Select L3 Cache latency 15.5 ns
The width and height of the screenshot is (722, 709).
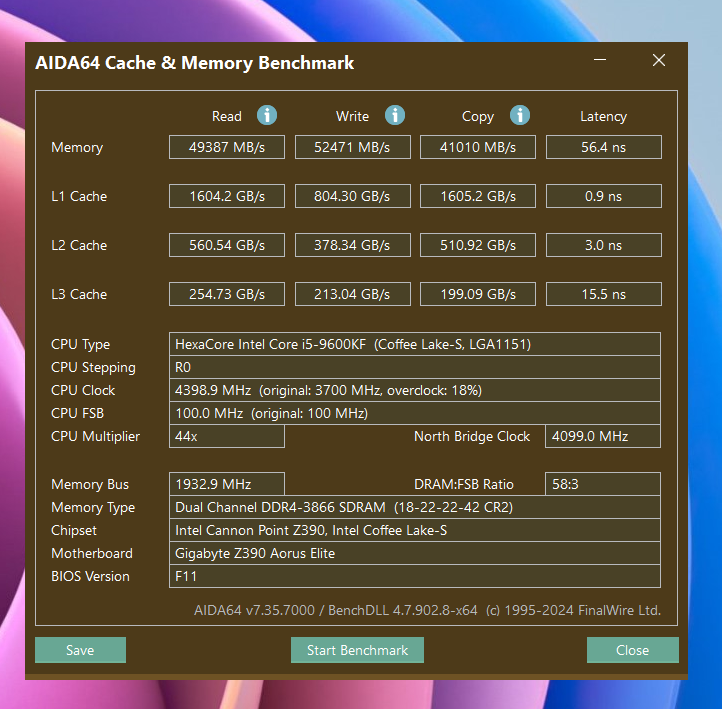pos(604,294)
